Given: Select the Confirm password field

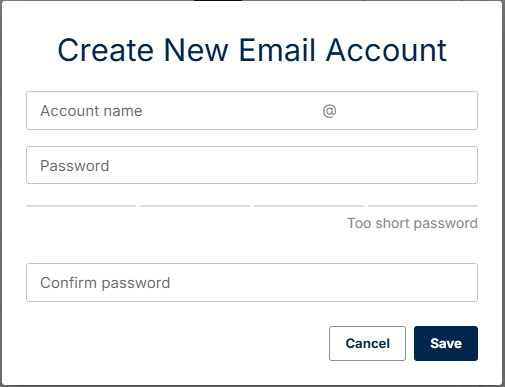Looking at the screenshot, I should click(x=252, y=283).
